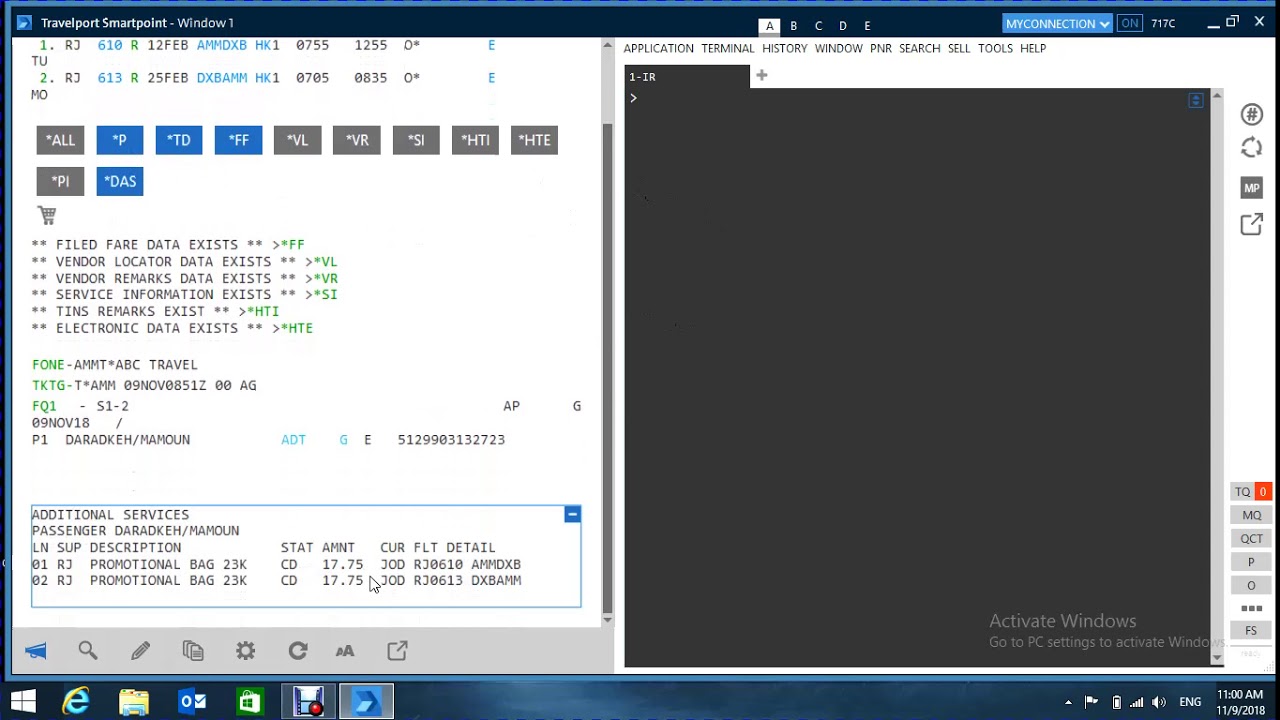Open the TQ queue counter in sidebar
1280x720 pixels.
pyautogui.click(x=1251, y=492)
